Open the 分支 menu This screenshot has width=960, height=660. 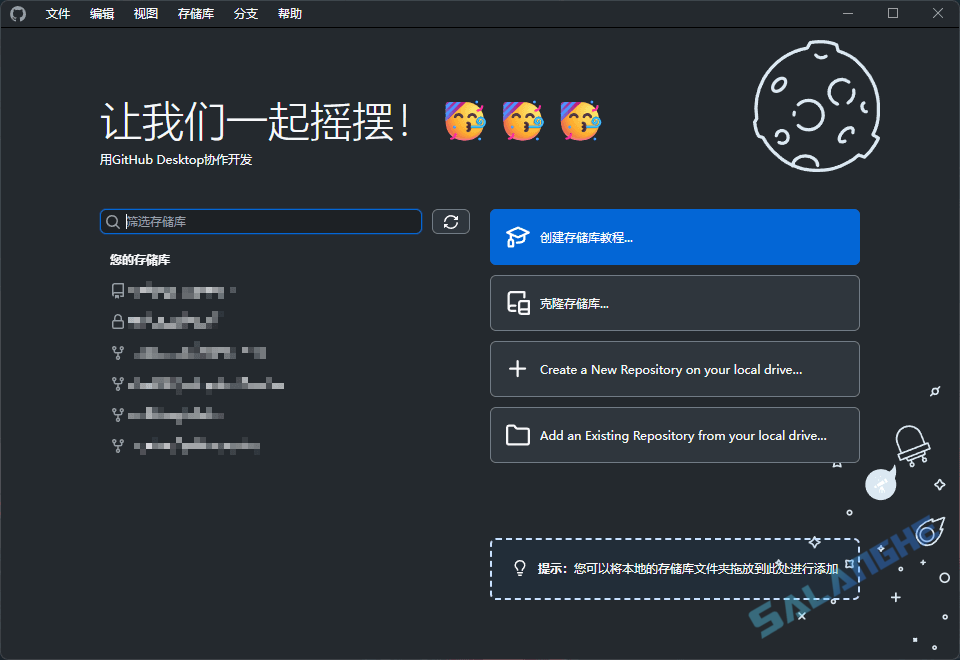pos(245,13)
